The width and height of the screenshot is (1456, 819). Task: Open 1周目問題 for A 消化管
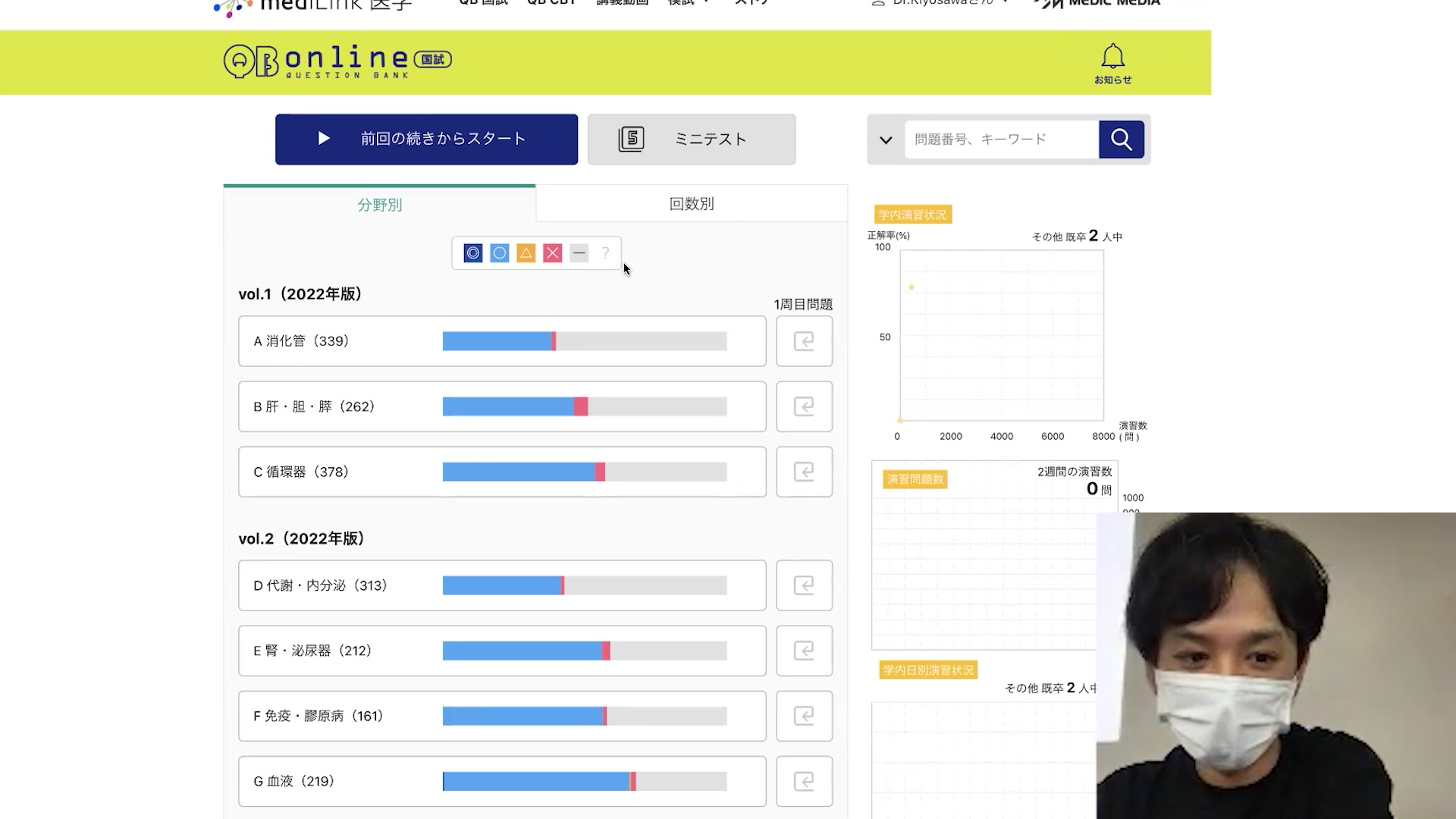[x=804, y=341]
